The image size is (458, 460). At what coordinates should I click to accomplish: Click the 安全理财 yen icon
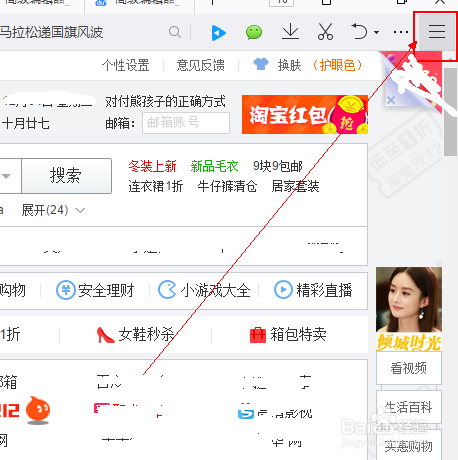click(66, 290)
